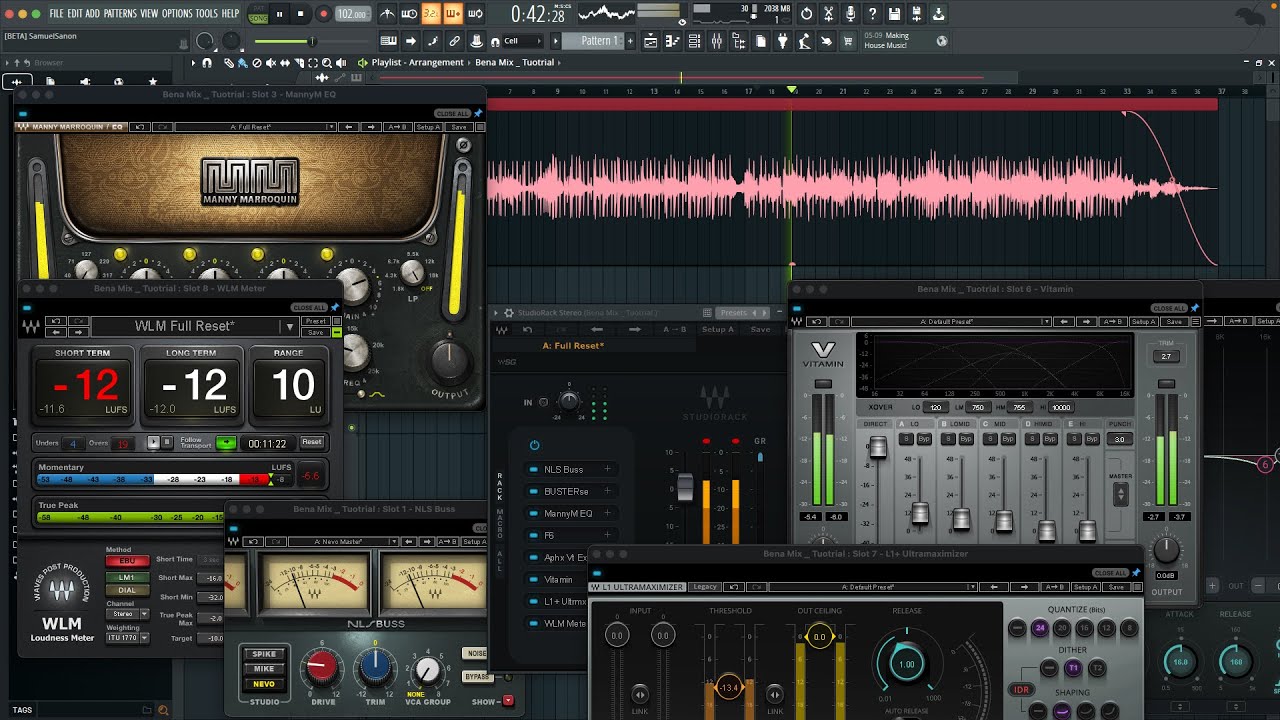Open the PATTERNS menu
1280x720 pixels.
click(x=120, y=14)
